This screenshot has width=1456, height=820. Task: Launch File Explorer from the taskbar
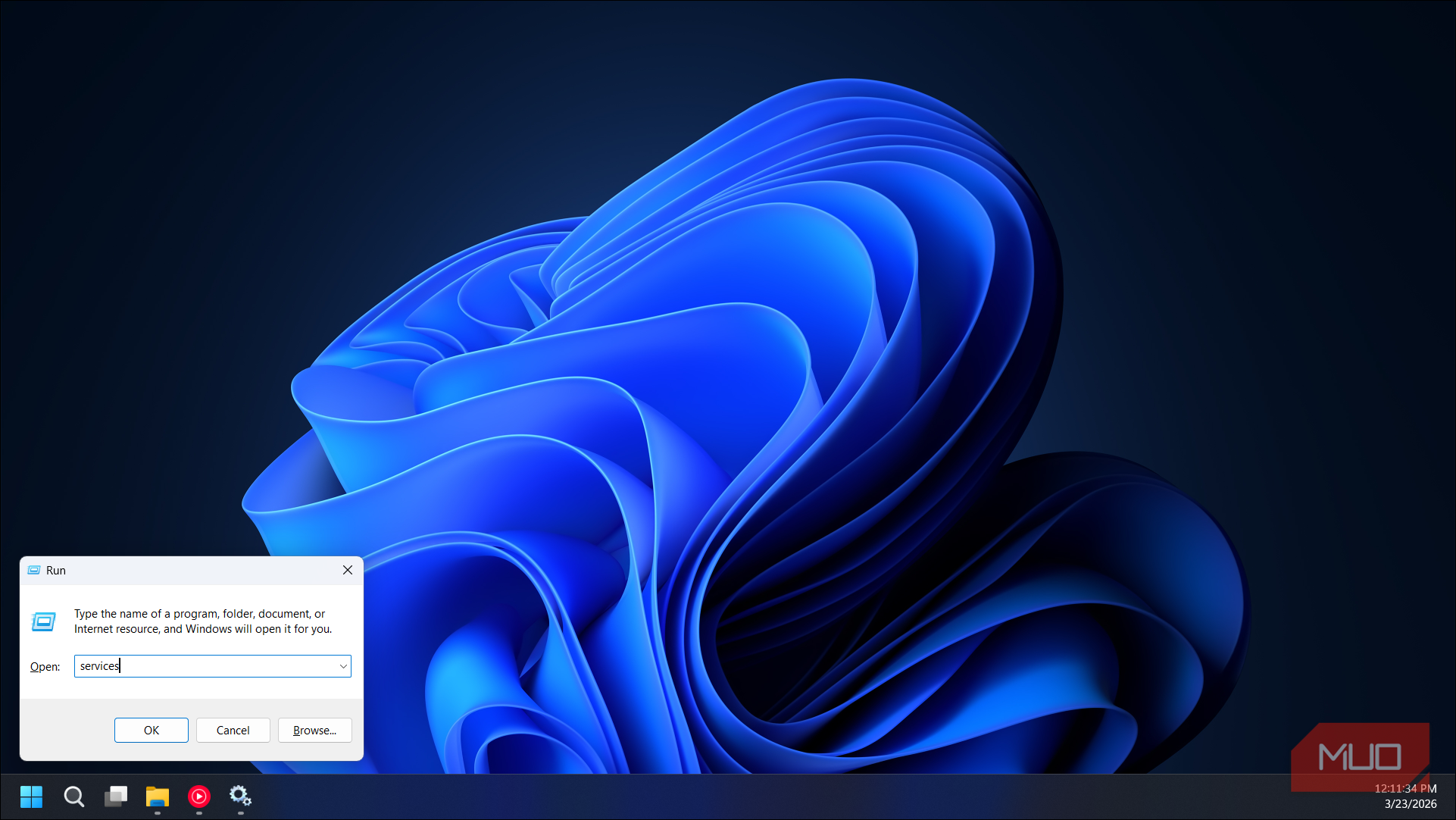158,797
